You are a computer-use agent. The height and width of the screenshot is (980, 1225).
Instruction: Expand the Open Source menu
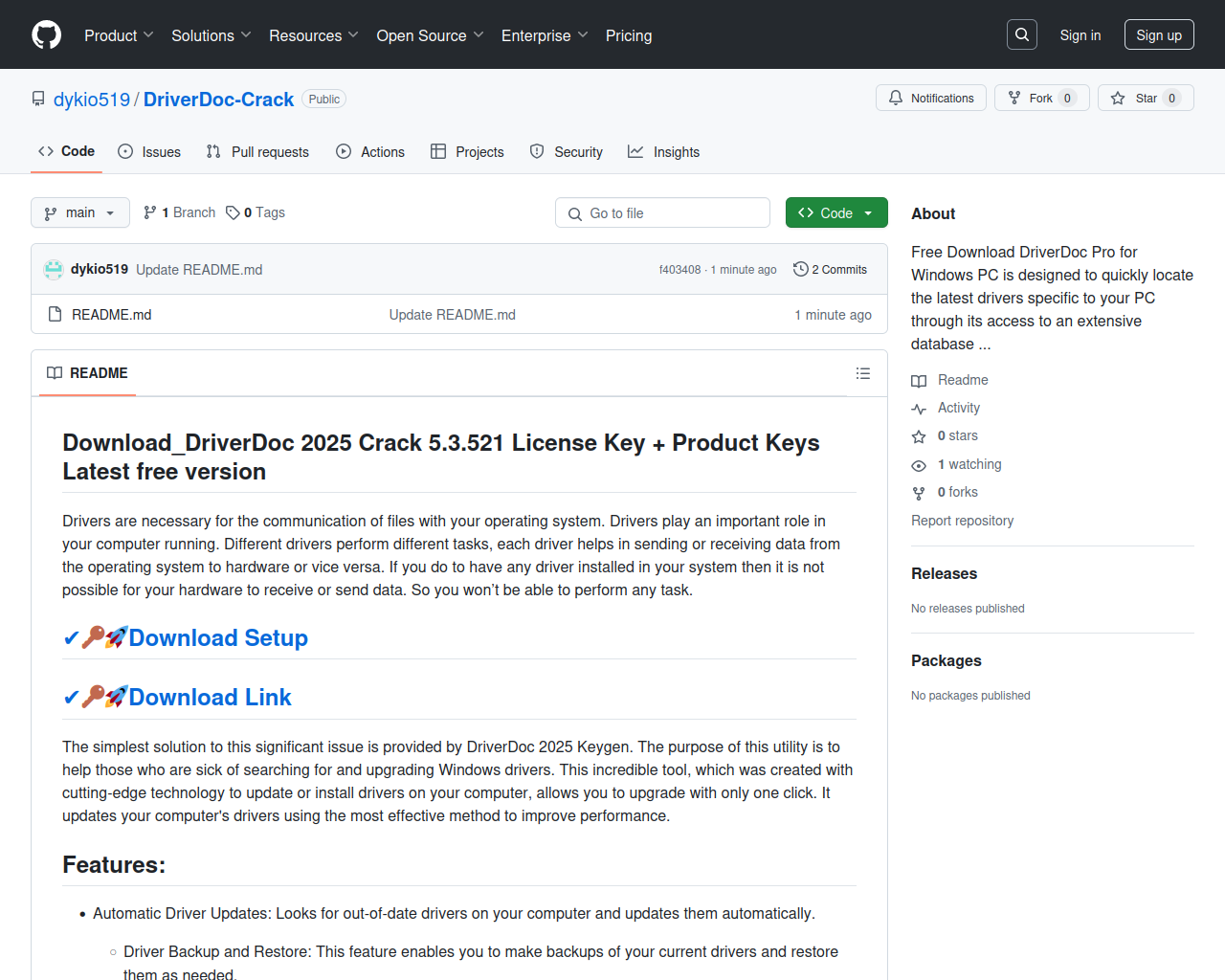tap(431, 35)
